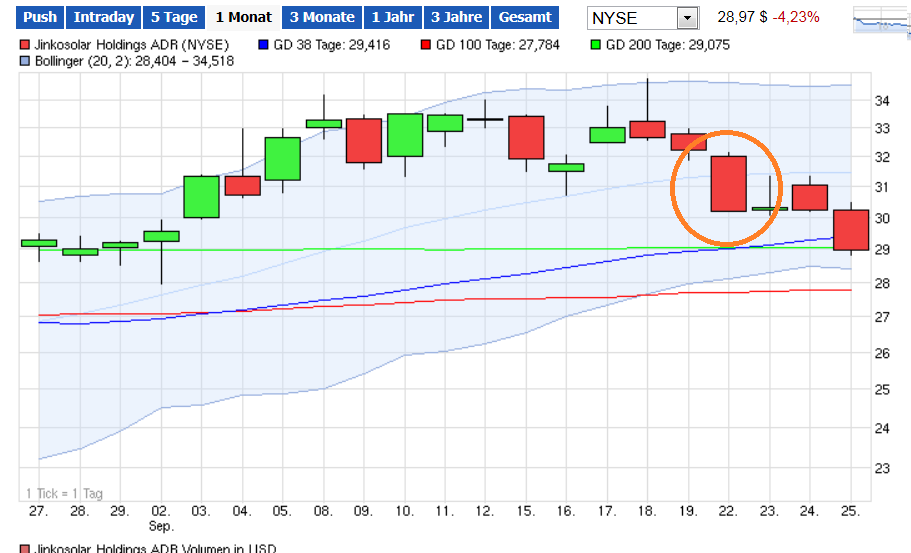Viewport: 911px width, 553px height.
Task: Select the 1 Monat tab
Action: (x=243, y=17)
